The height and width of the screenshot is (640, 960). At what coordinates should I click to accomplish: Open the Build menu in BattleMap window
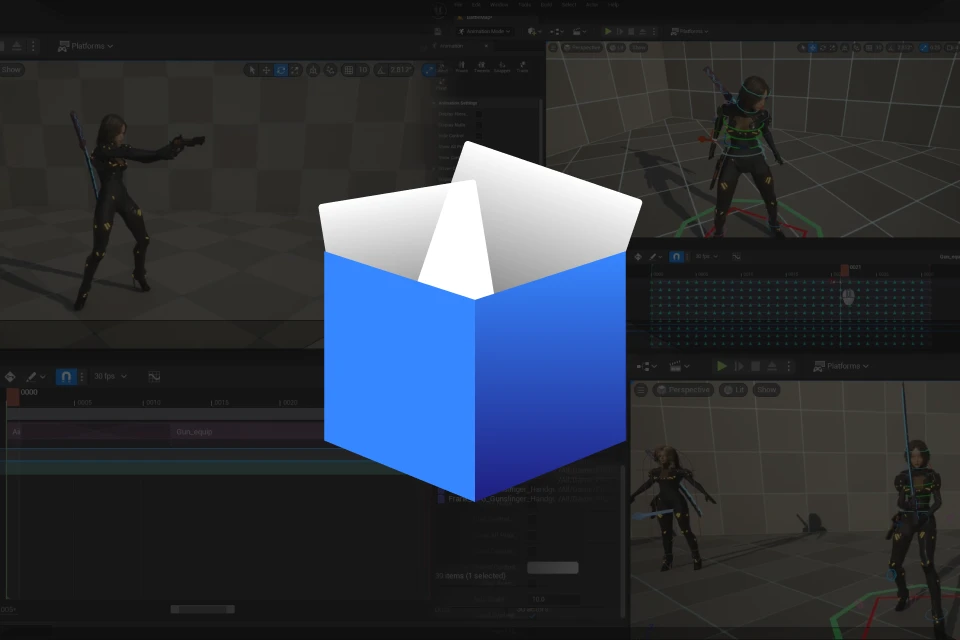pos(546,5)
